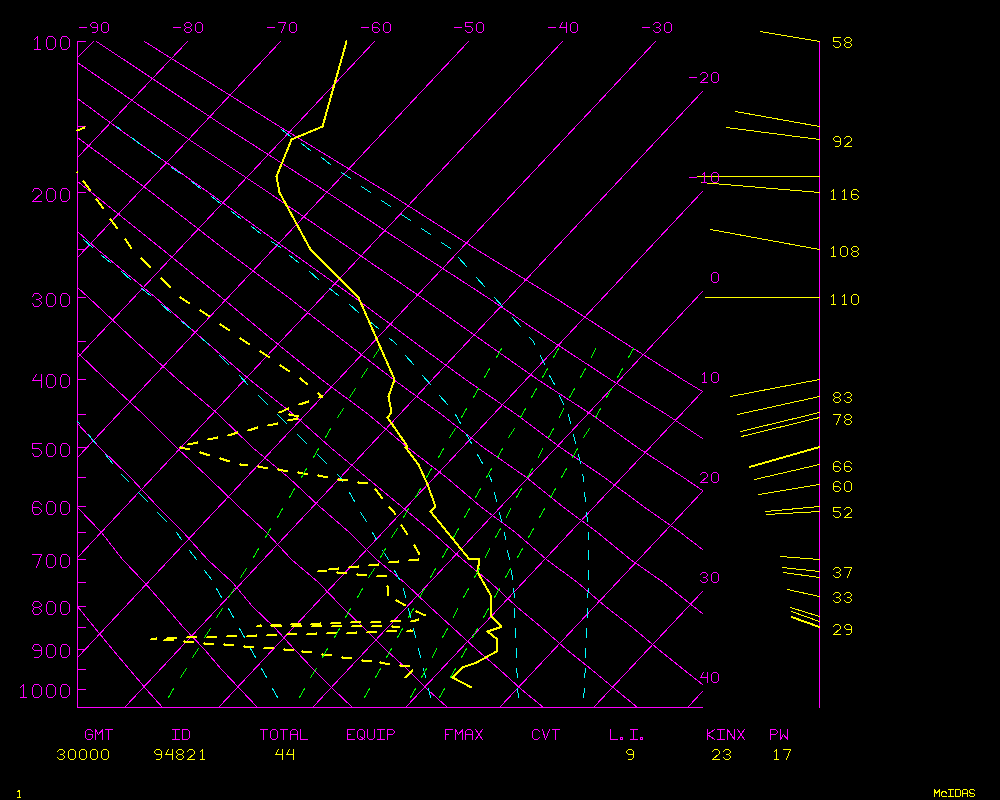The height and width of the screenshot is (800, 1000).
Task: Click the McIDAS label in corner
Action: [x=955, y=793]
